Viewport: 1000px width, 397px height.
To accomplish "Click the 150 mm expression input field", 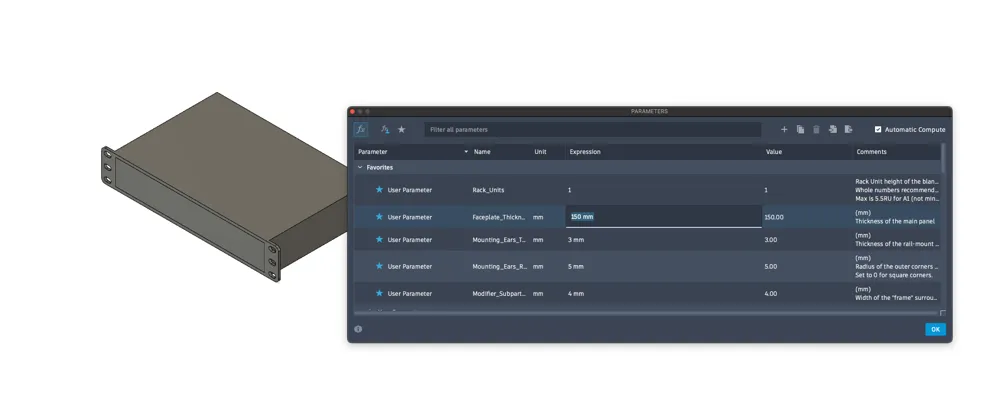I will coord(663,216).
